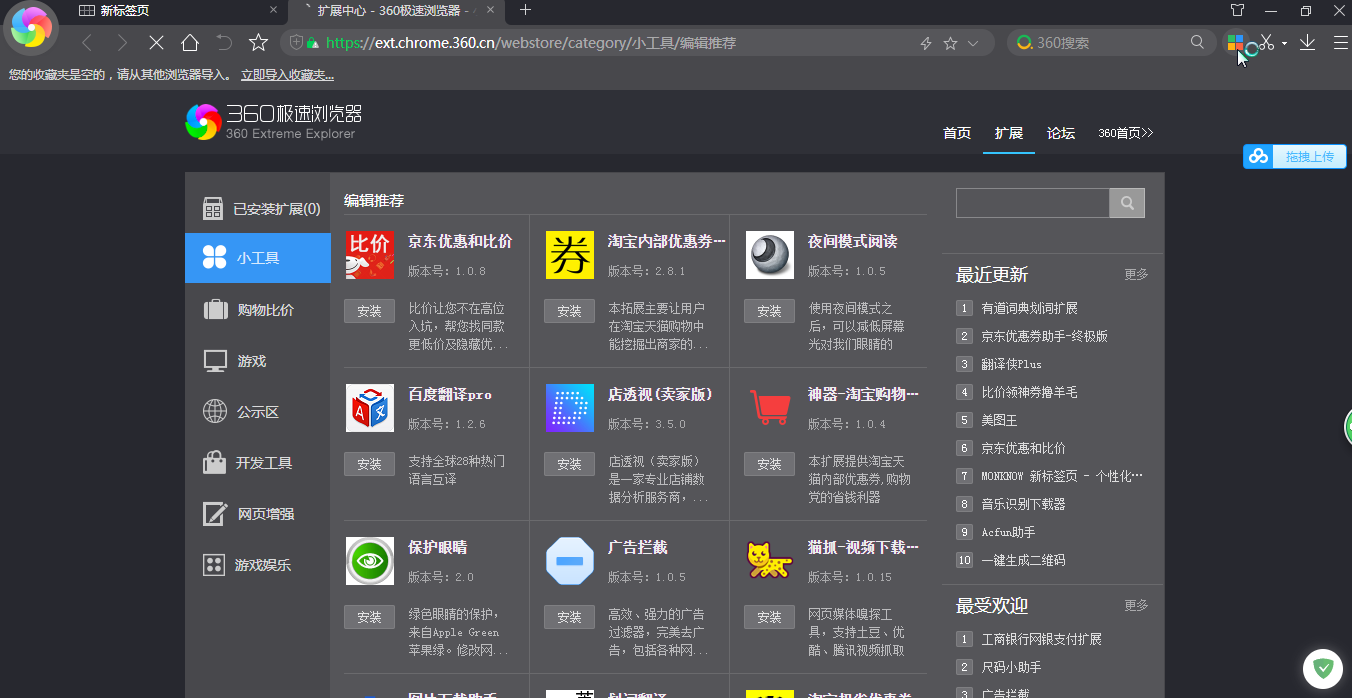Install 夜间模式阅读 extension
The height and width of the screenshot is (698, 1352).
pos(769,311)
